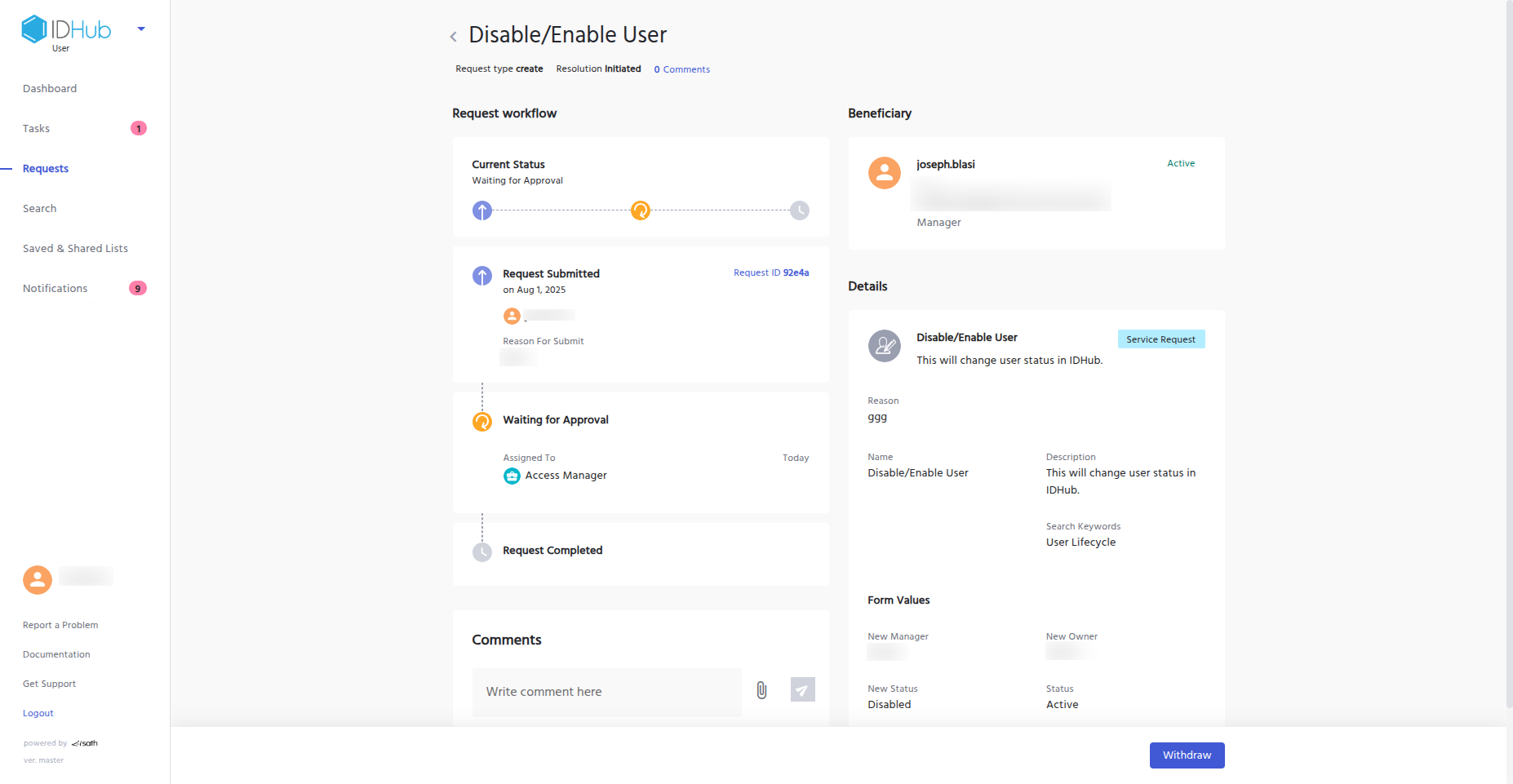Image resolution: width=1513 pixels, height=784 pixels.
Task: Click the user profile avatar in sidebar
Action: [38, 579]
